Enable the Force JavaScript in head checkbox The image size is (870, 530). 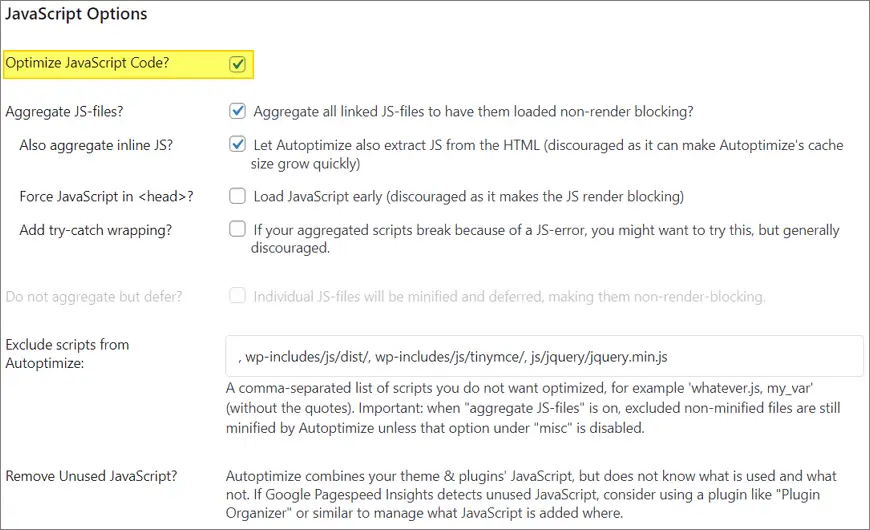[x=237, y=196]
